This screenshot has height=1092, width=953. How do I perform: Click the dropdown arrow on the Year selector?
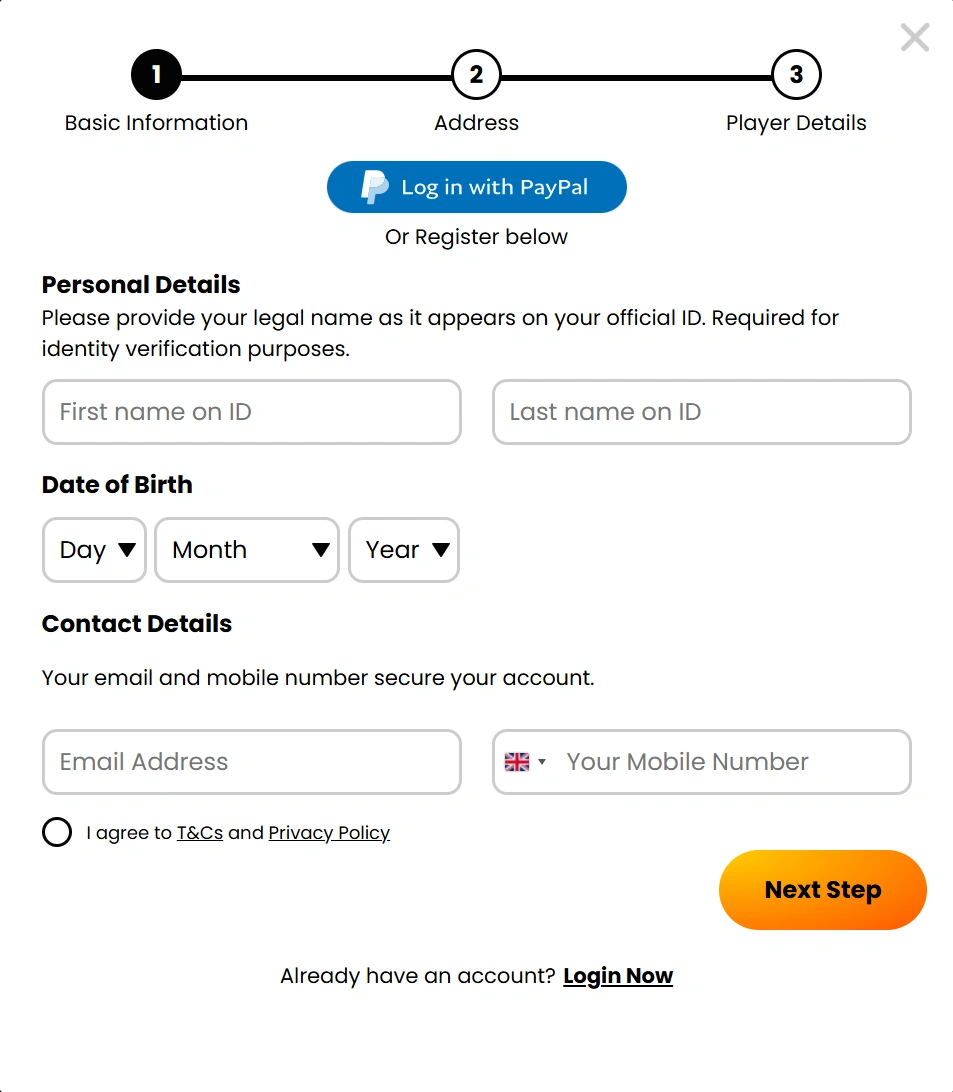click(x=441, y=549)
